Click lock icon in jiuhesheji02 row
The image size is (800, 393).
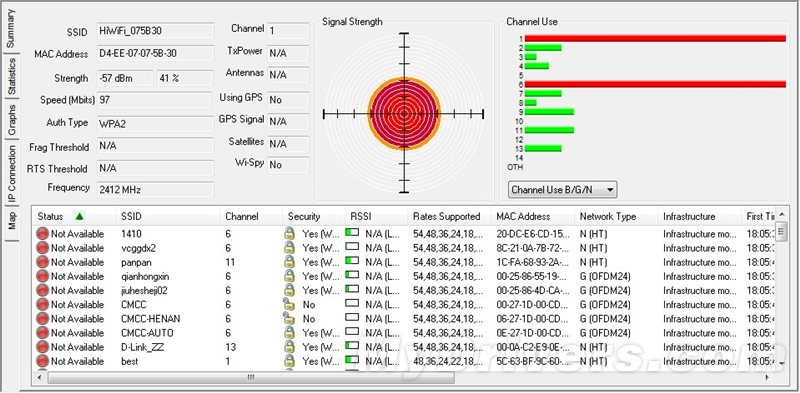point(289,290)
